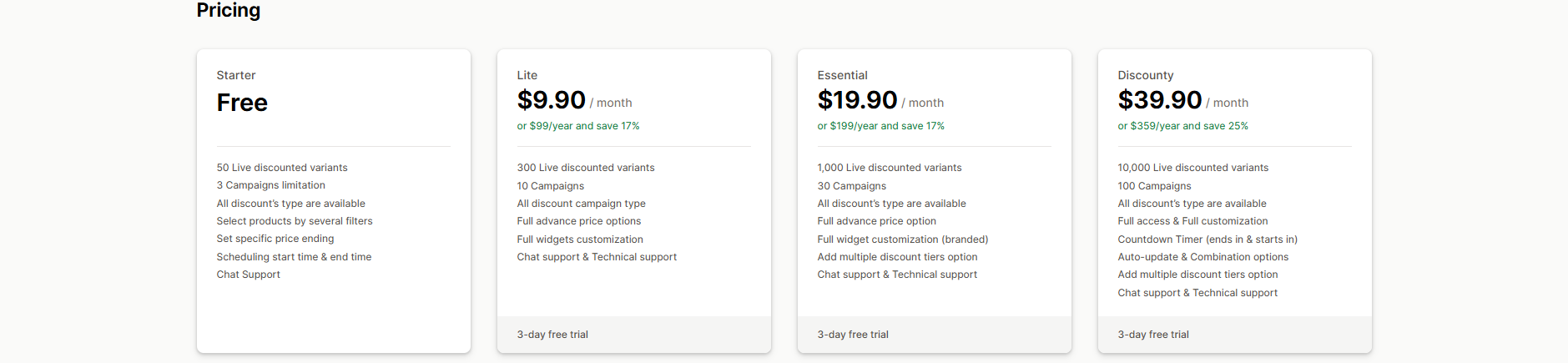The image size is (1568, 363).
Task: Click 'Scheduling start time & end time' feature
Action: (294, 257)
